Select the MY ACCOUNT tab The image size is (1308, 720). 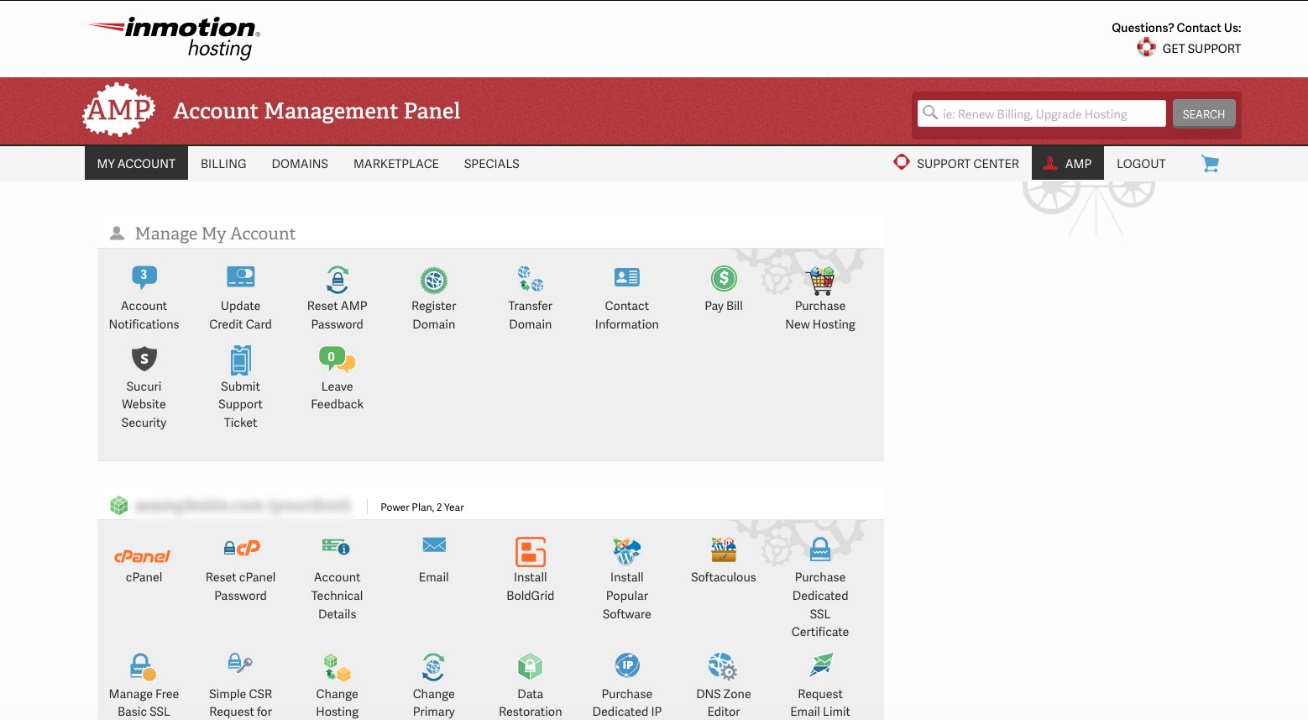pyautogui.click(x=136, y=164)
